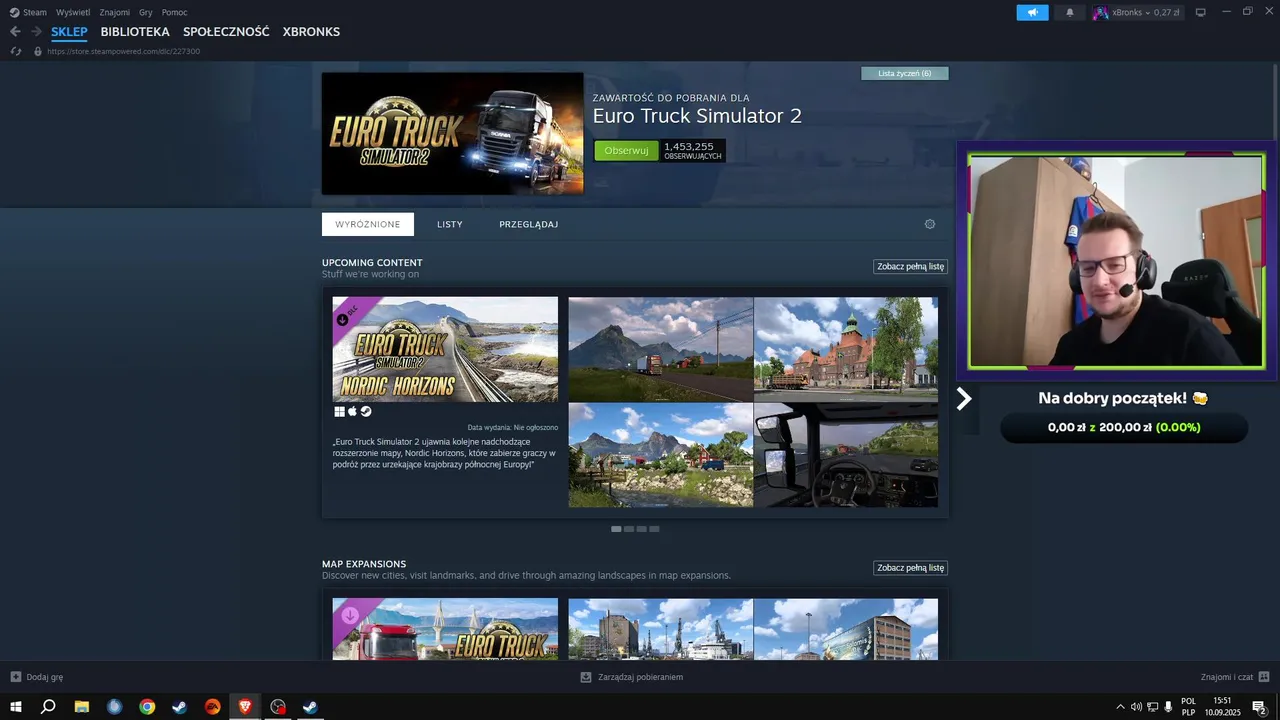Click the green Obserwuj button

[x=627, y=151]
